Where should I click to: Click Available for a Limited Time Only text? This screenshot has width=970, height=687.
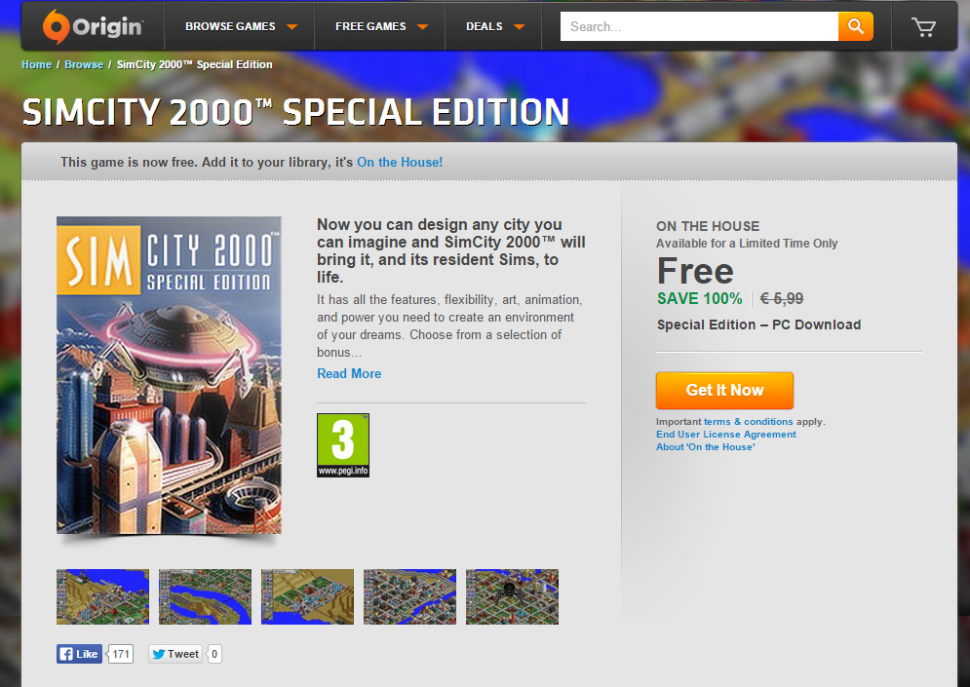point(747,243)
